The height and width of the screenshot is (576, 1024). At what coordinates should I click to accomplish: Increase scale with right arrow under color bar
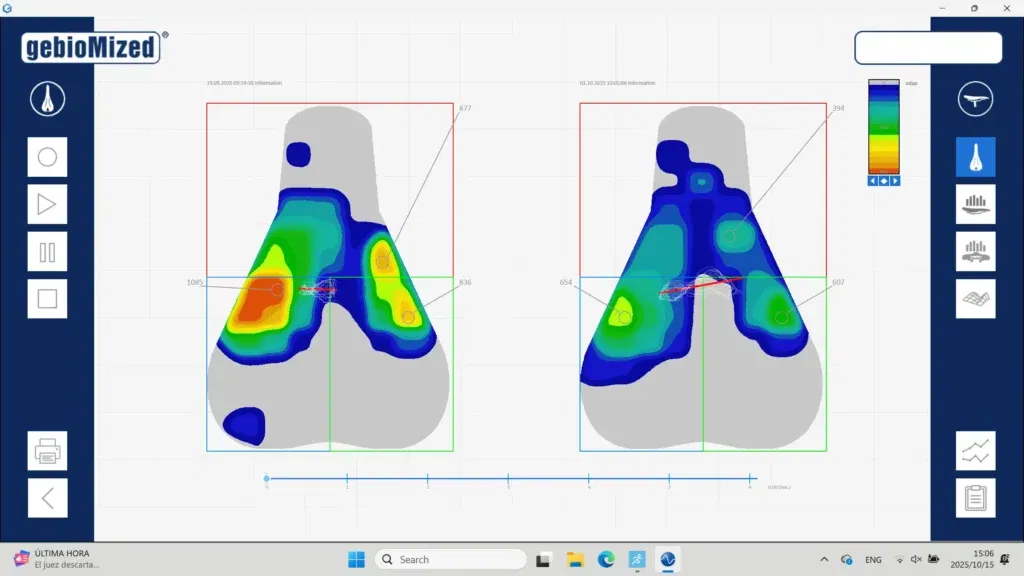pyautogui.click(x=893, y=181)
